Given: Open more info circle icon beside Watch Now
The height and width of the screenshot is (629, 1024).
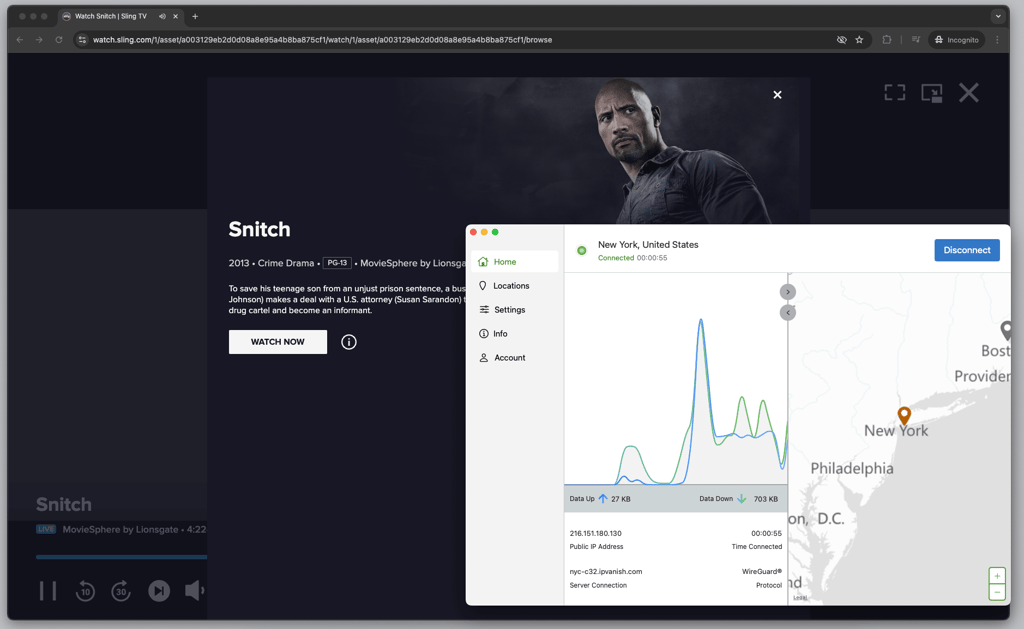Looking at the screenshot, I should click(x=349, y=342).
